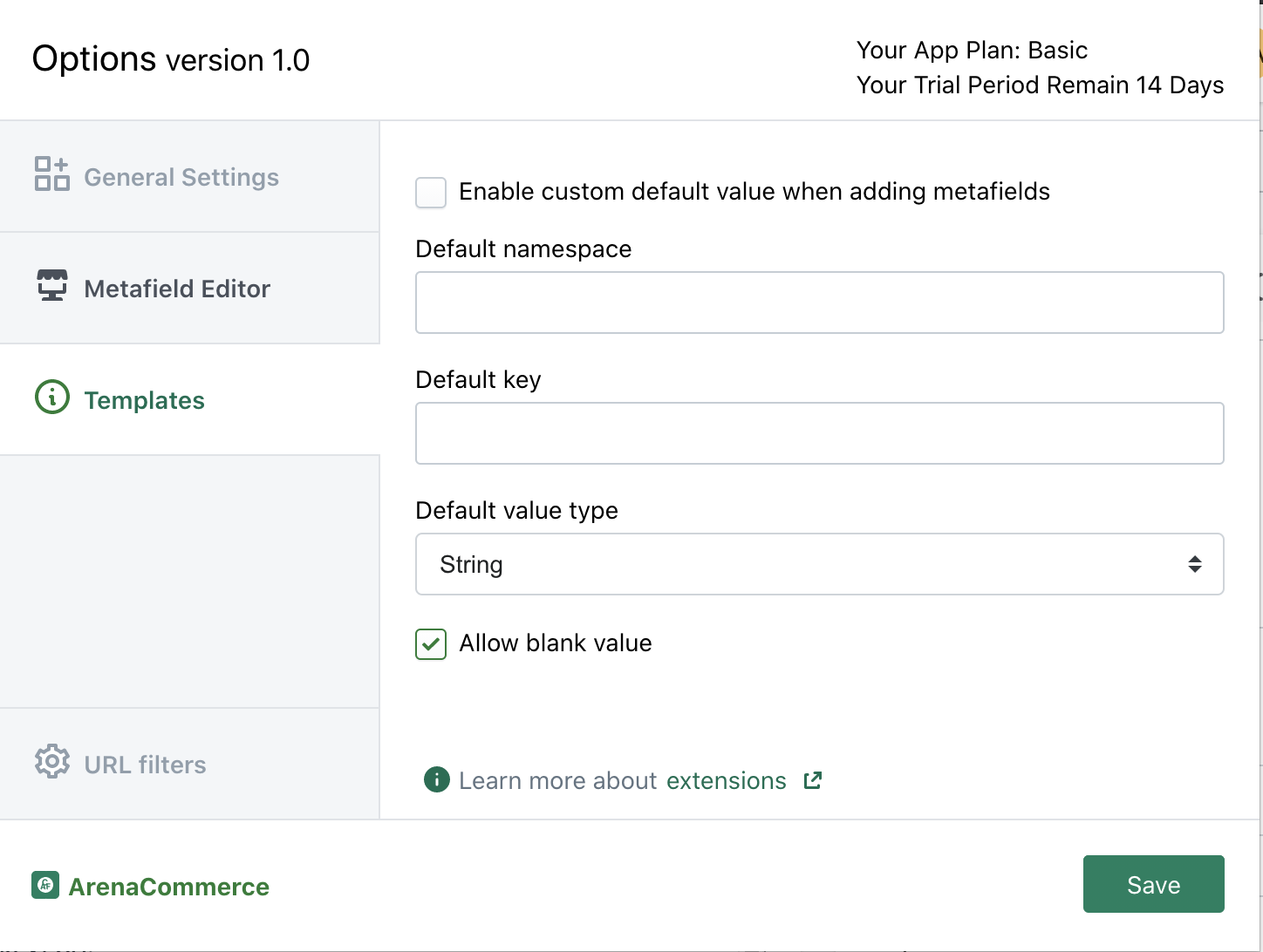
Task: Go to URL filters tab
Action: tap(146, 765)
